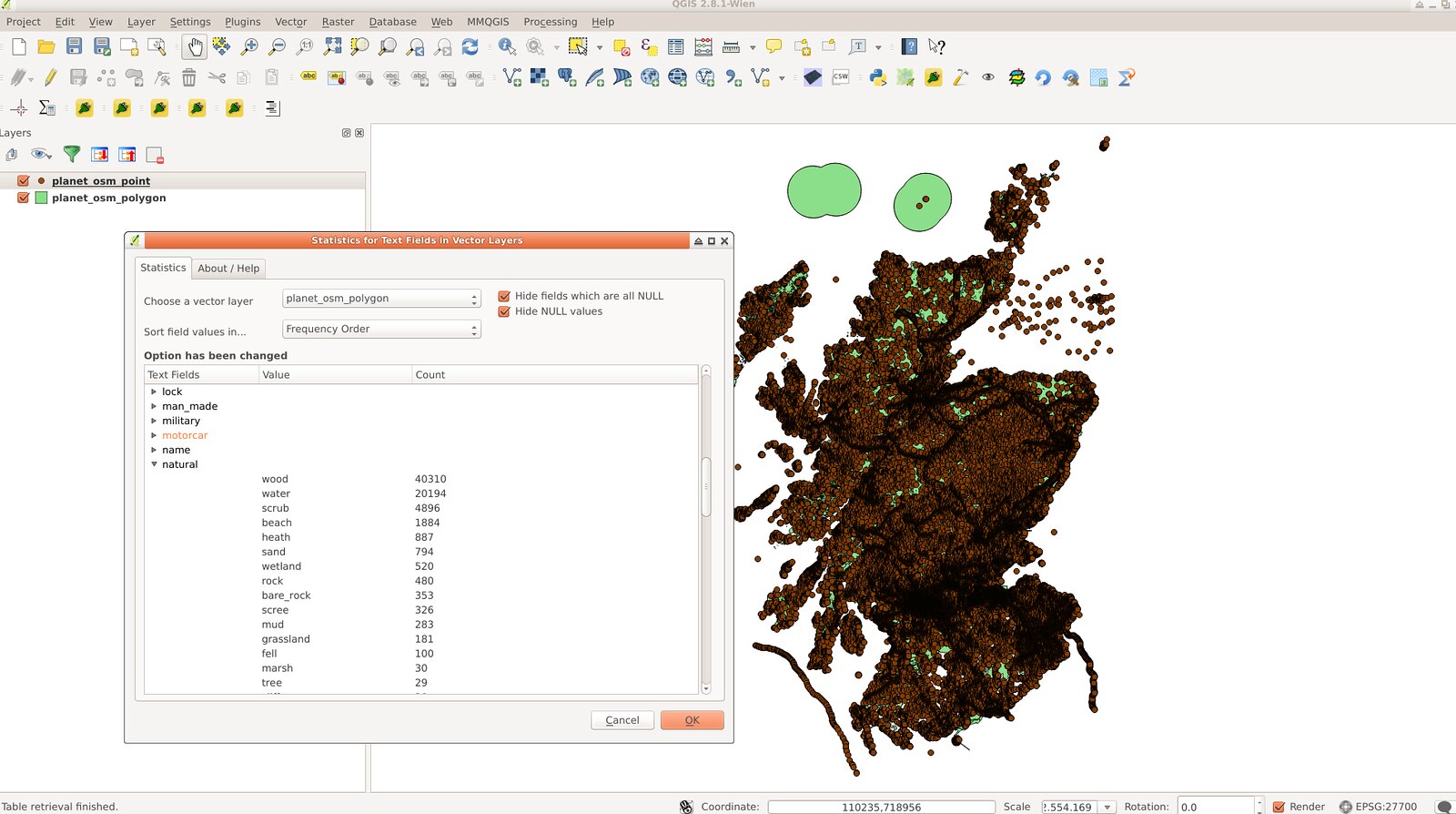Open the Processing menu

(x=550, y=22)
